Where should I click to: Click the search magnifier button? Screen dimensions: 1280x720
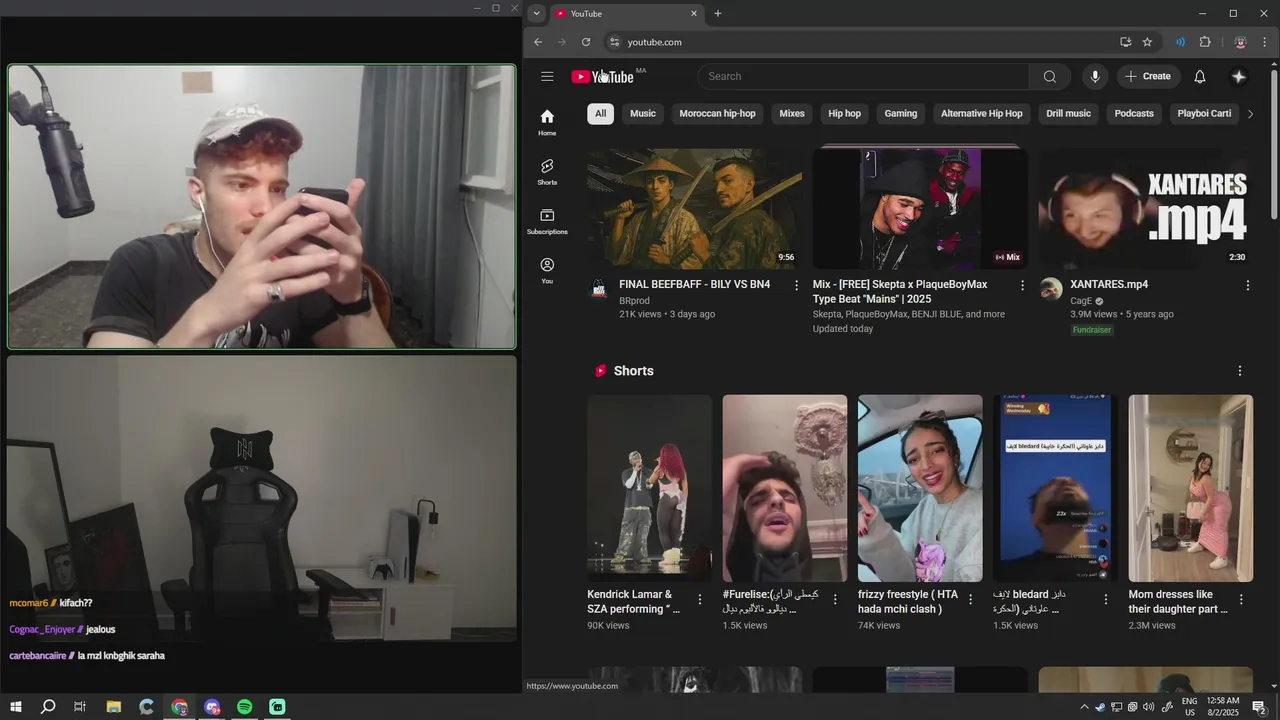pyautogui.click(x=1049, y=76)
